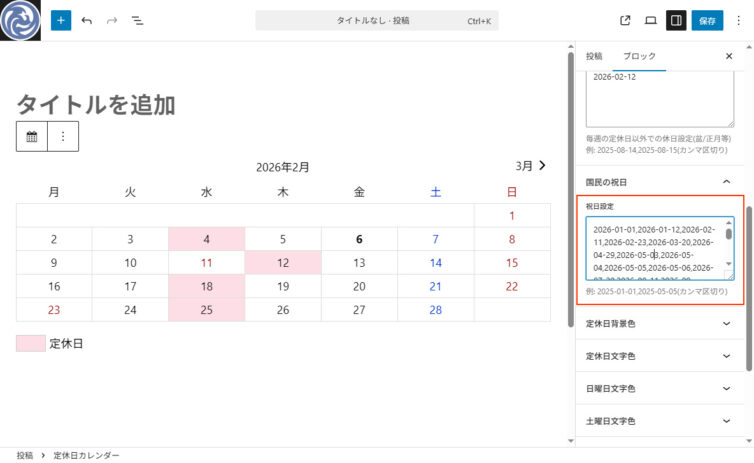Expand the 定休日背景色 panel
Screen dimensions: 754x463
[726, 324]
